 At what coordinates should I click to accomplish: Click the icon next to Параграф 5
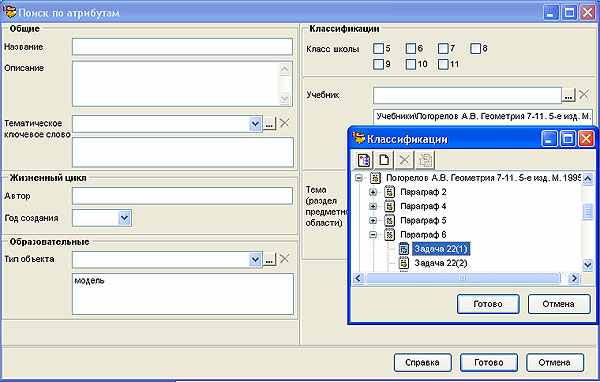pos(390,220)
